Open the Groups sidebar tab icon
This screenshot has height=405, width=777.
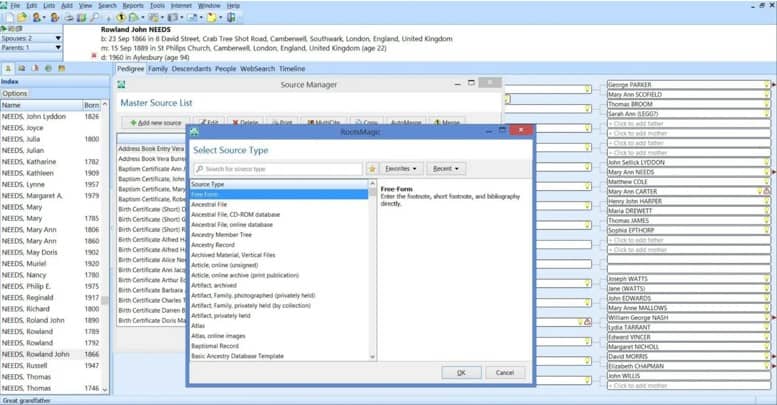[x=61, y=68]
